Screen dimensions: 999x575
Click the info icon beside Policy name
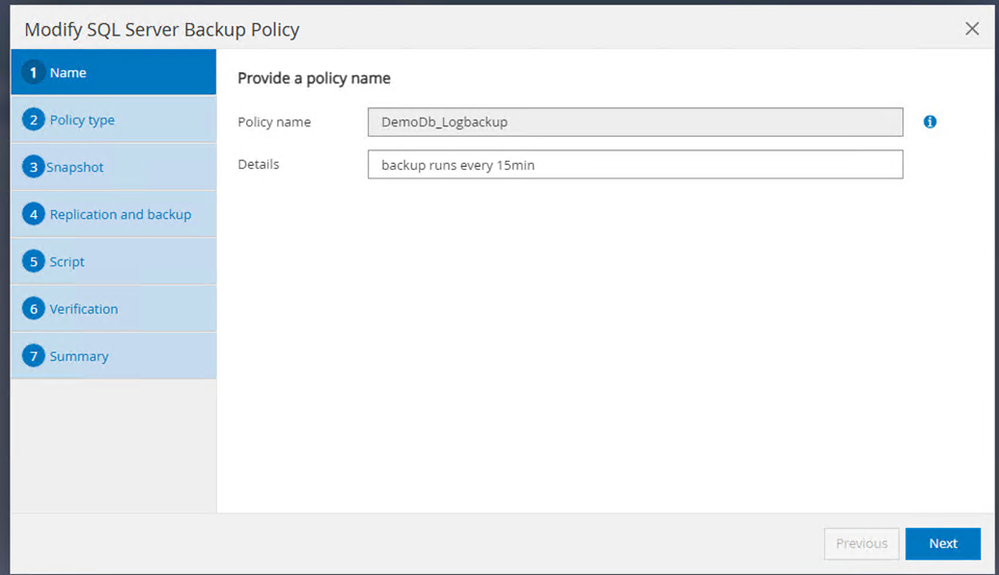point(930,122)
